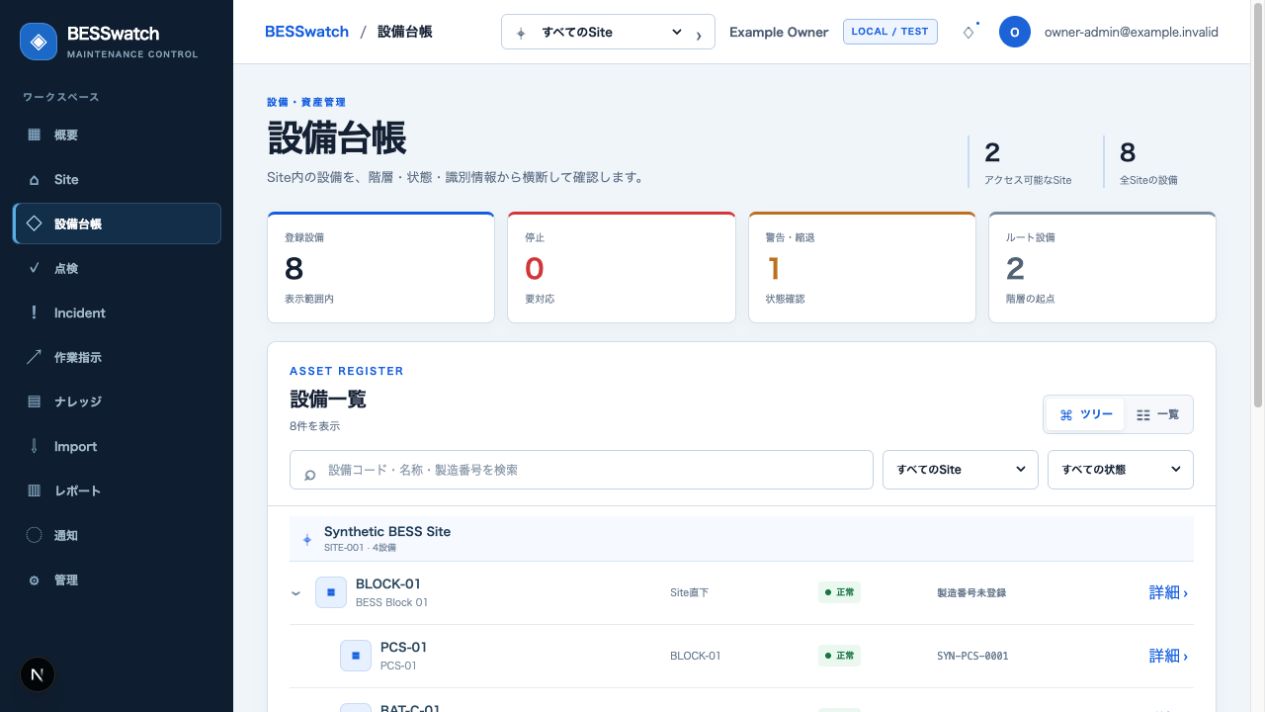Click the 正常 status badge for PCS-01
The width and height of the screenshot is (1265, 712).
[839, 656]
